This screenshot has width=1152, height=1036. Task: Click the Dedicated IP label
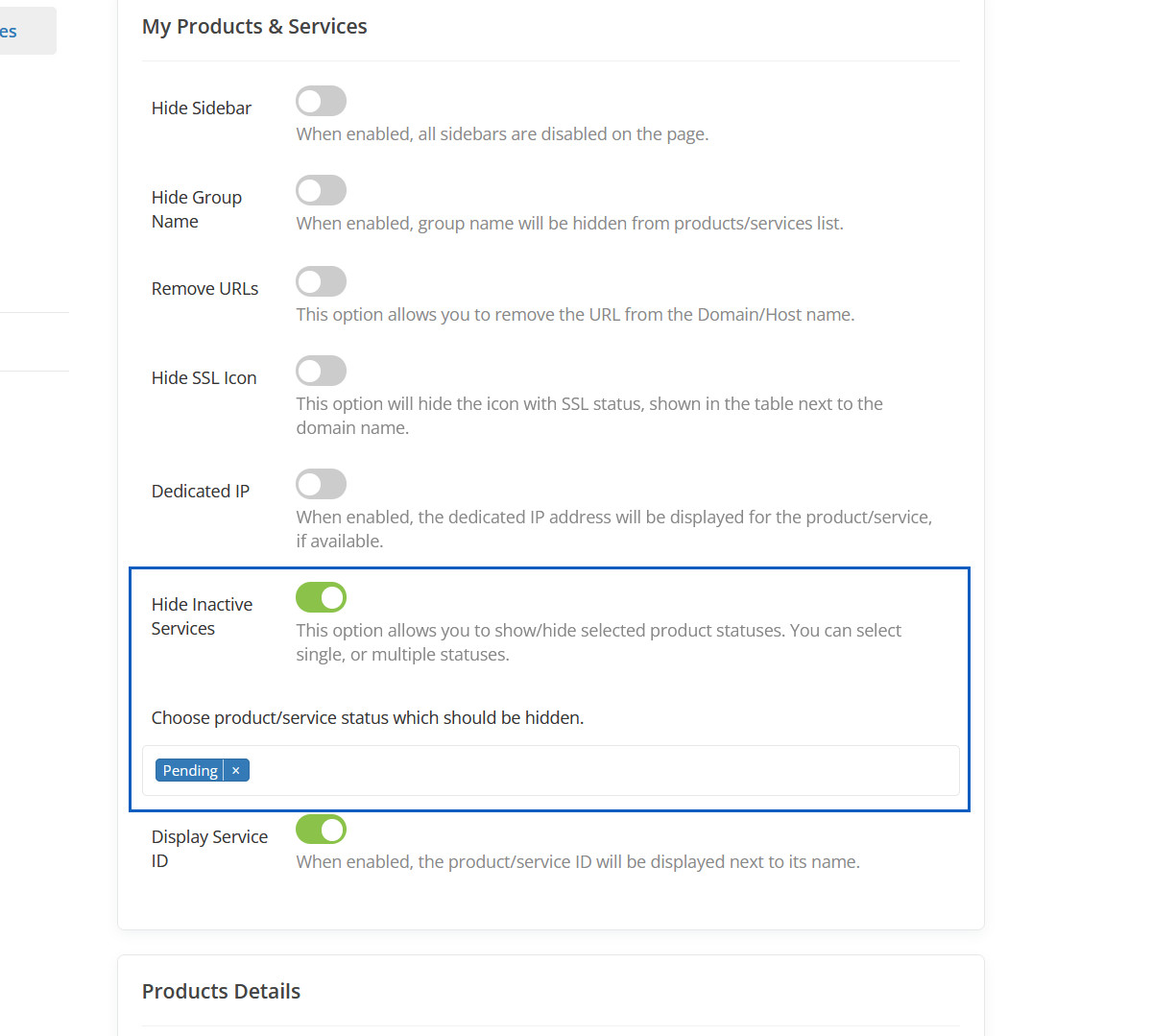pos(200,492)
